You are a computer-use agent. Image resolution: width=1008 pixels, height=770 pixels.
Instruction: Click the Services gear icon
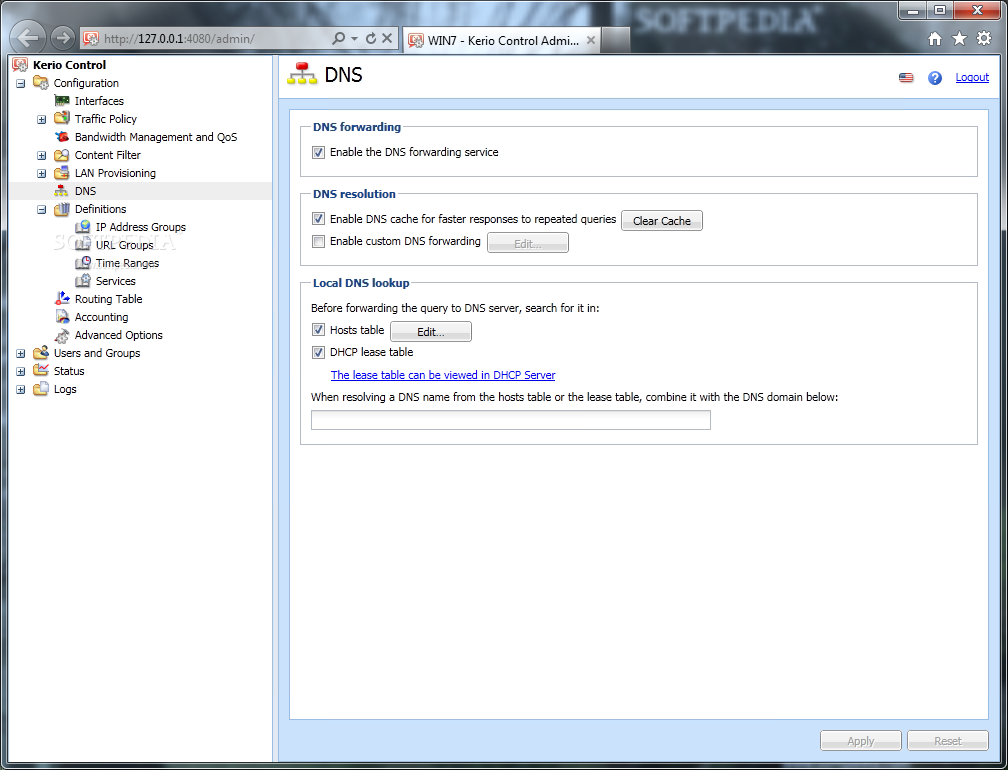click(83, 281)
